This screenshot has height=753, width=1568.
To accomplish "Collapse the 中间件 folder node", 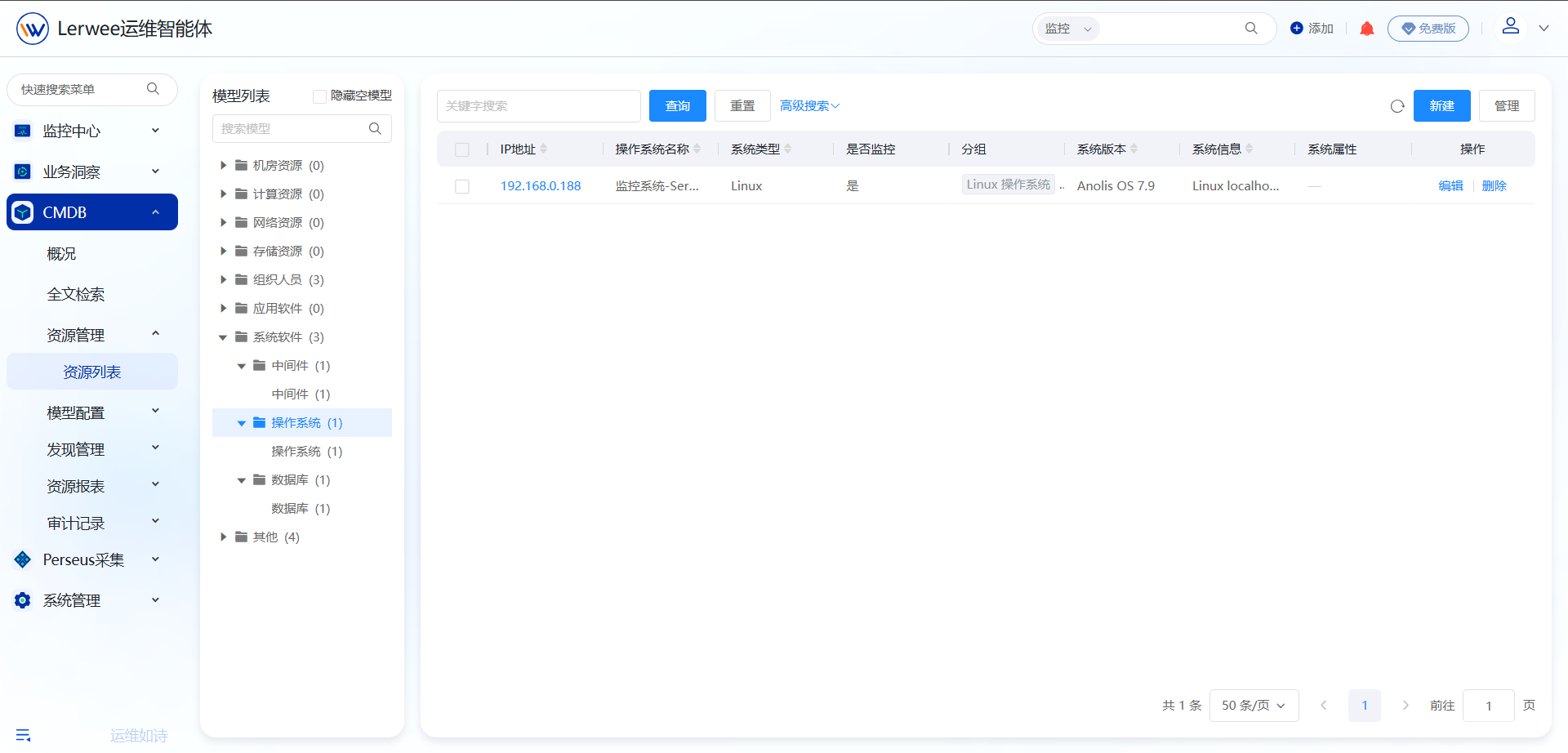I will [242, 366].
